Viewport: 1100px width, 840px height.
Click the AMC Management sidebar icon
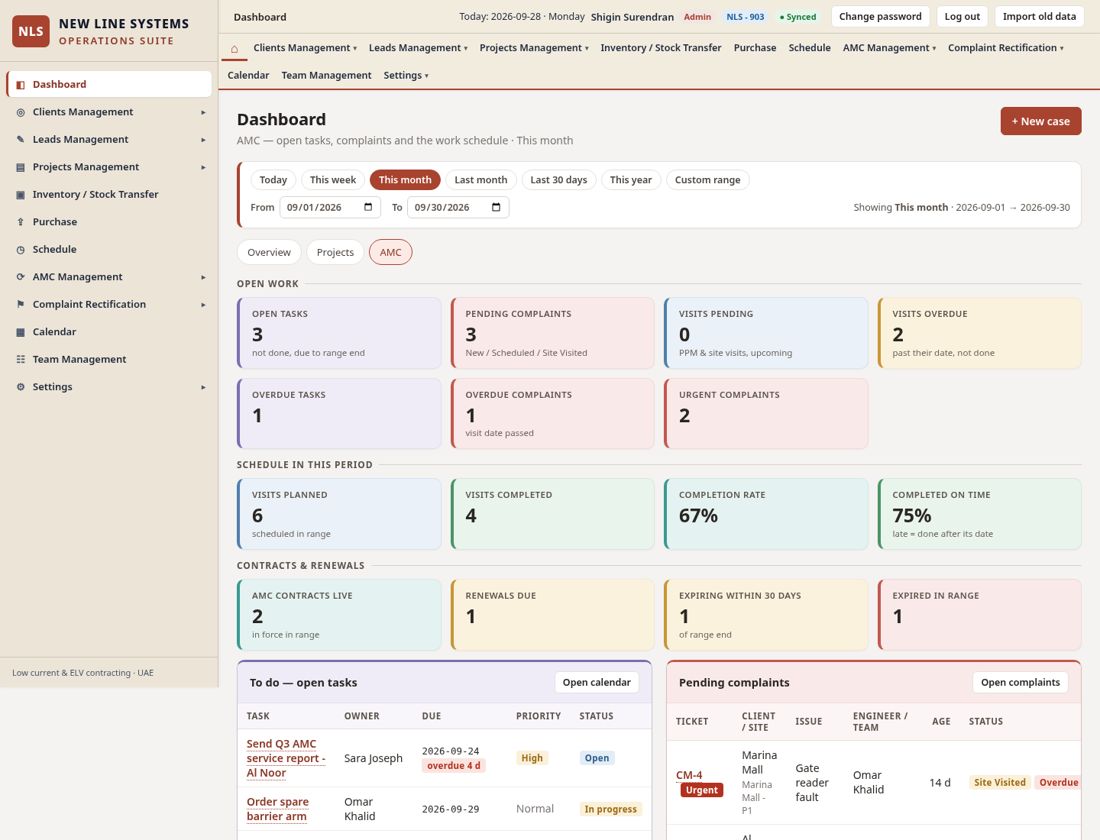[20, 277]
